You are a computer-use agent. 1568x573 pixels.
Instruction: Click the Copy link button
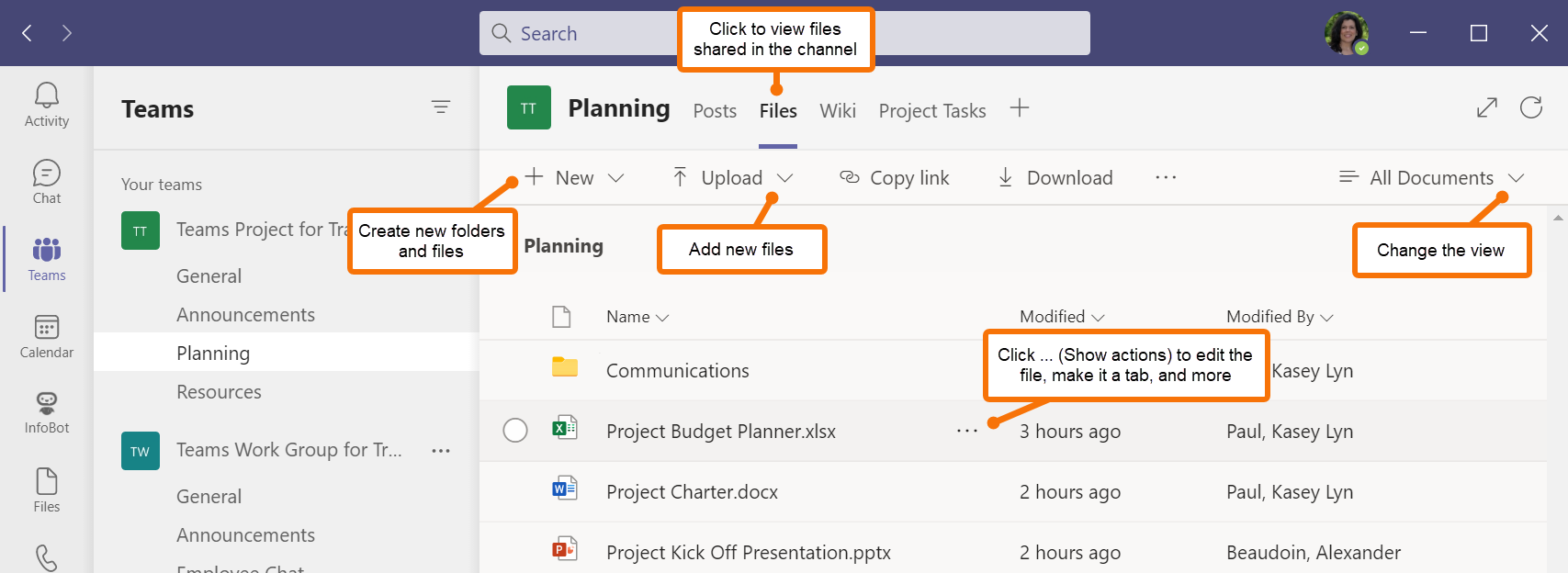(x=895, y=177)
